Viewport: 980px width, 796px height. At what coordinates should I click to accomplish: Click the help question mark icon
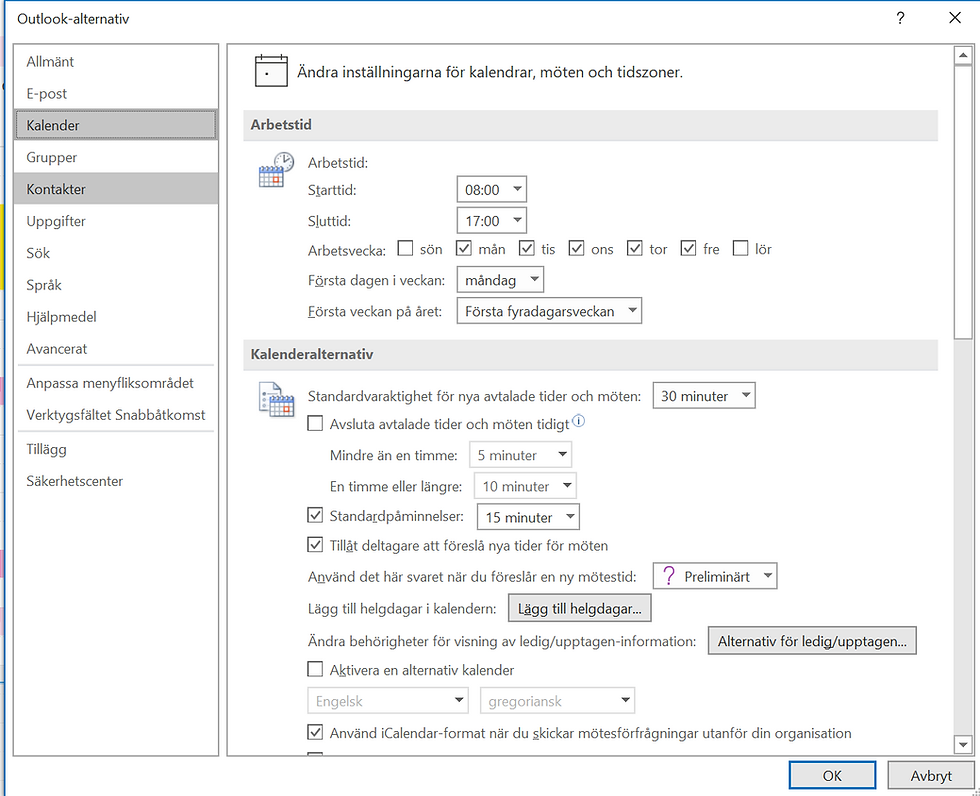(900, 18)
